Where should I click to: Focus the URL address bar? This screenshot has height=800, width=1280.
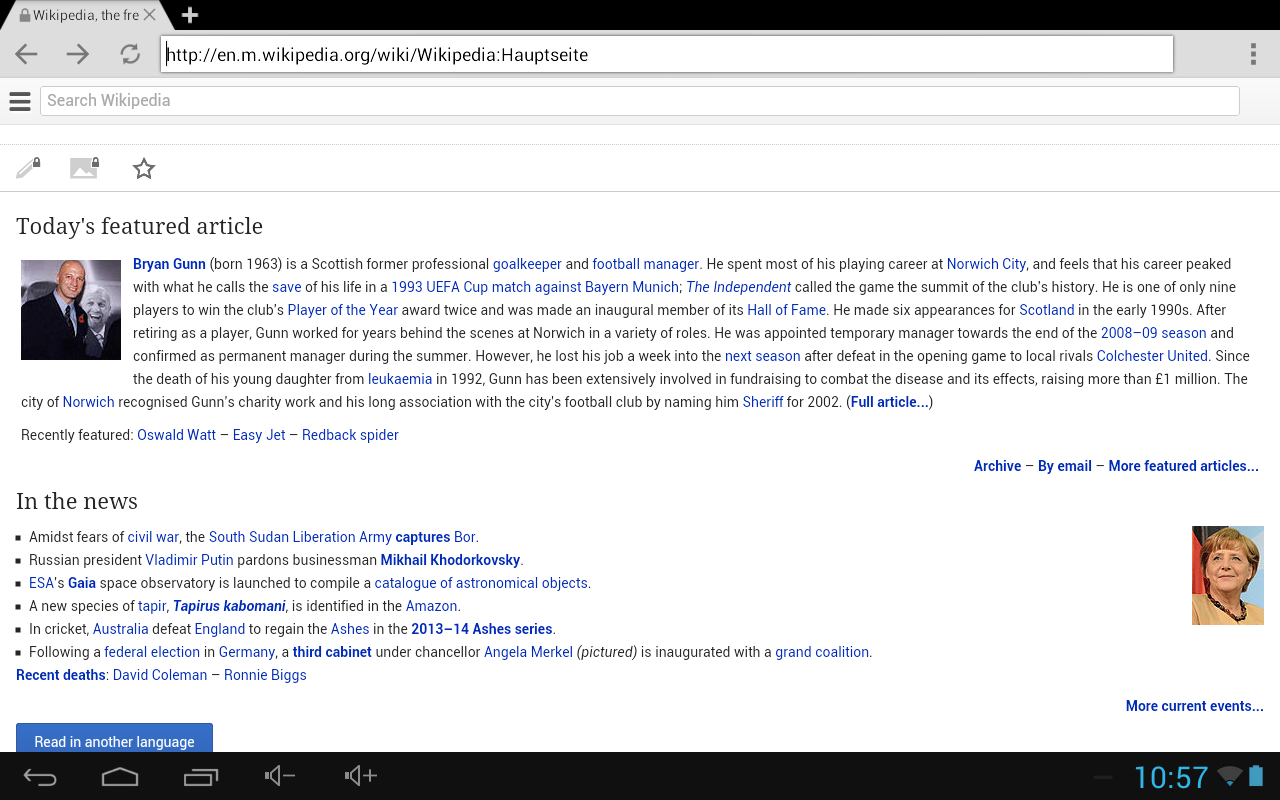pos(667,55)
